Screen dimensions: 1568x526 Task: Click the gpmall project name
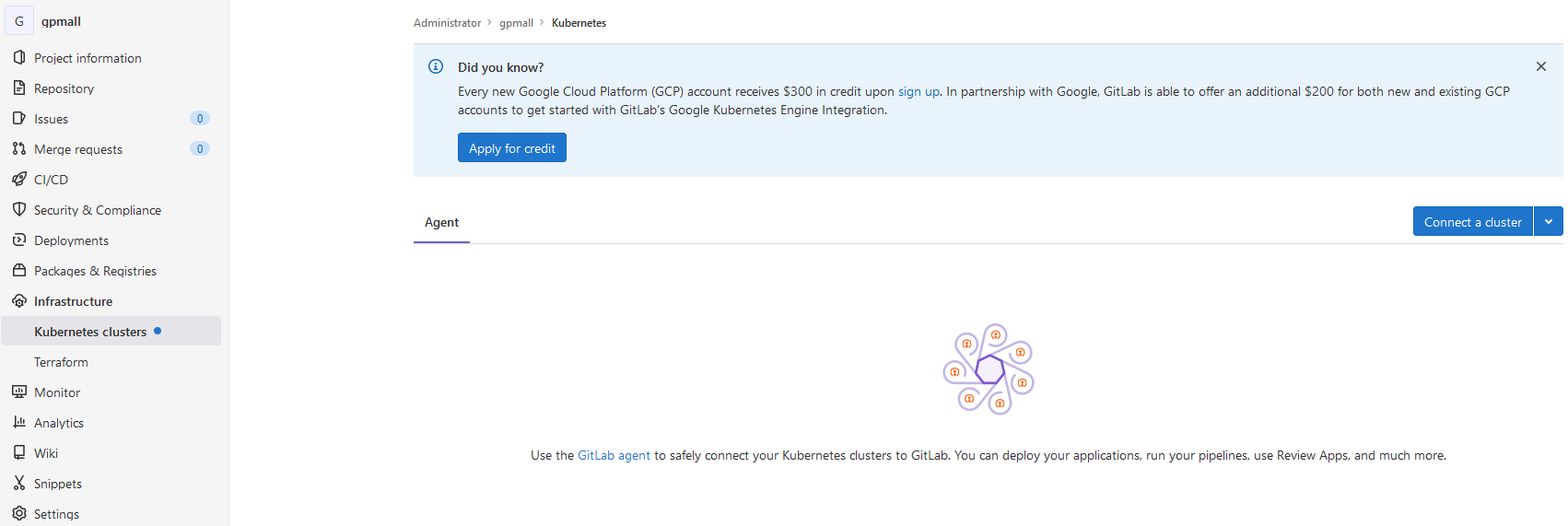tap(61, 21)
